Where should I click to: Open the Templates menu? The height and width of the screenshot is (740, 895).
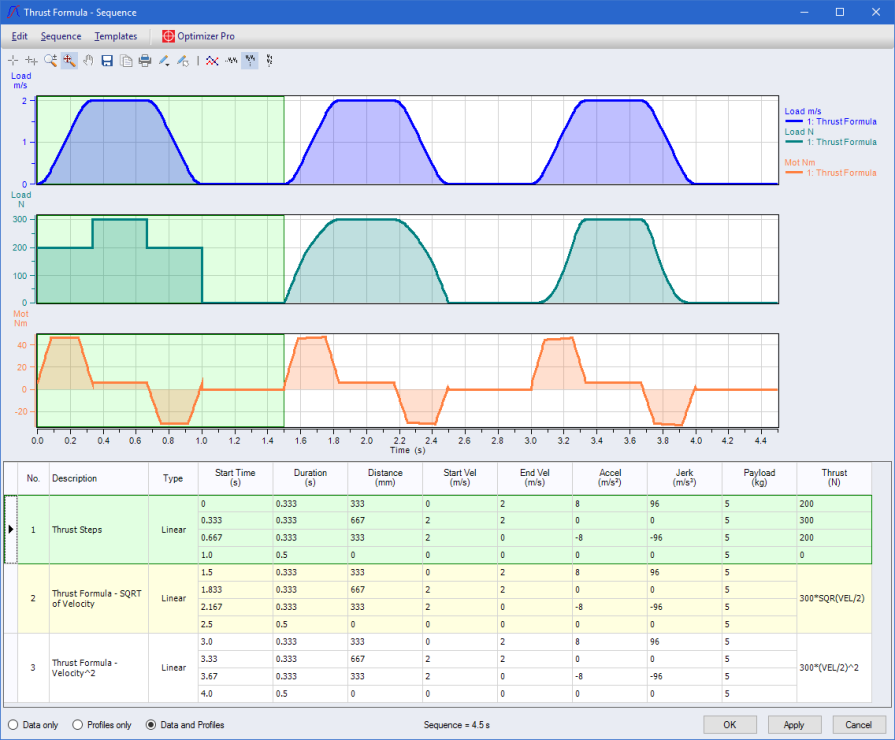pos(115,36)
